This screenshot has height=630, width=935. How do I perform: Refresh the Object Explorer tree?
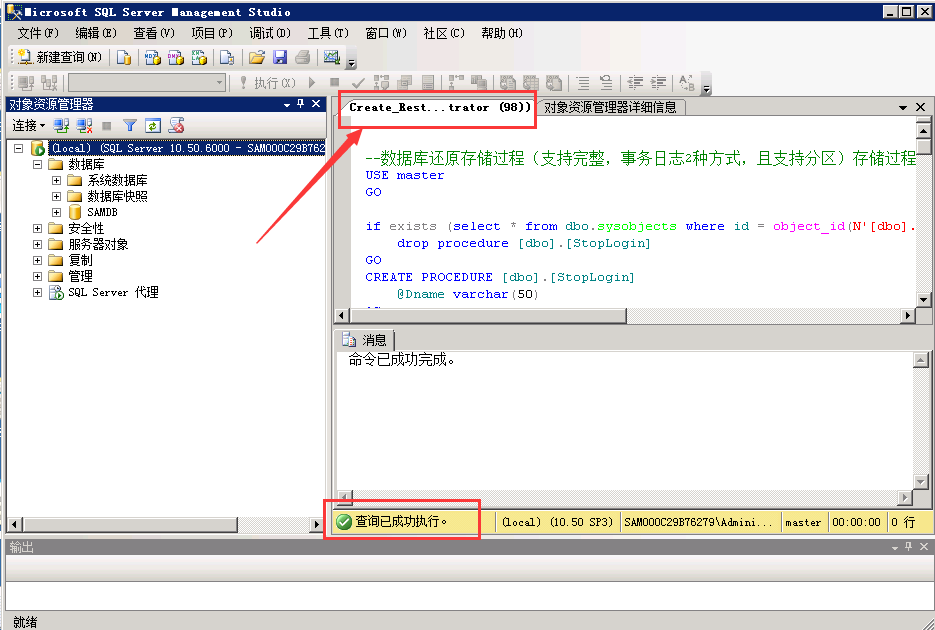point(153,126)
